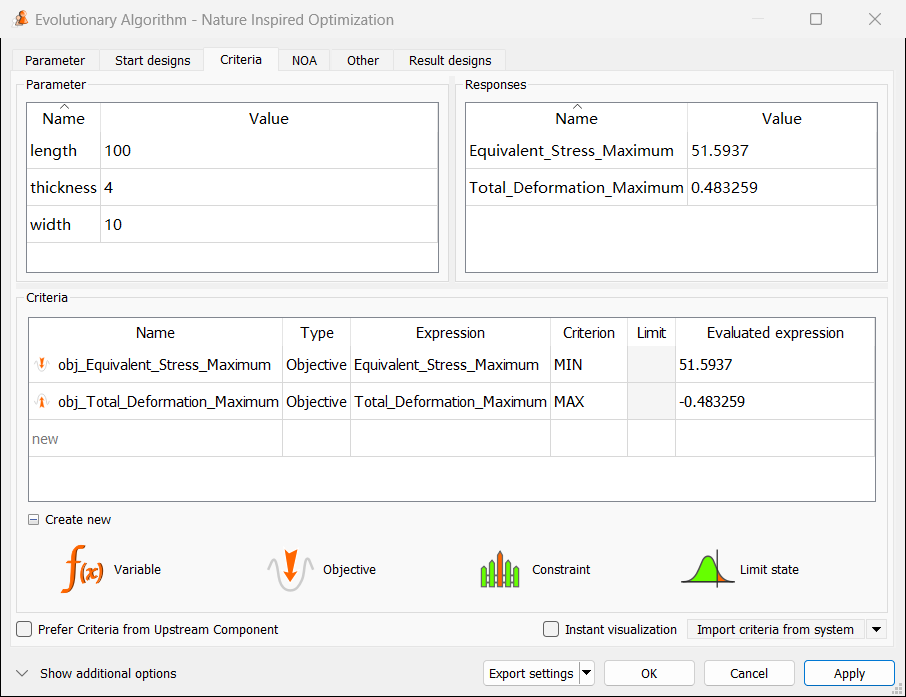Screen dimensions: 906x697
Task: Click the Export settings button
Action: [x=531, y=673]
